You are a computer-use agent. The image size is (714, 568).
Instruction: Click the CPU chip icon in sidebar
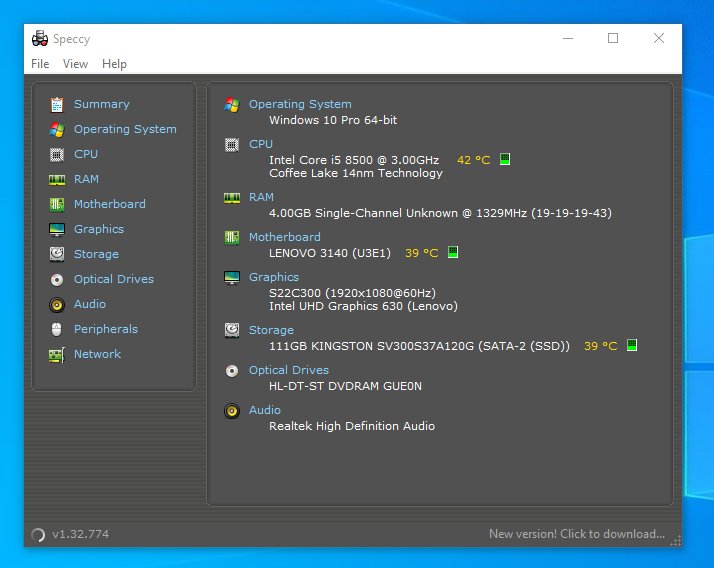57,155
